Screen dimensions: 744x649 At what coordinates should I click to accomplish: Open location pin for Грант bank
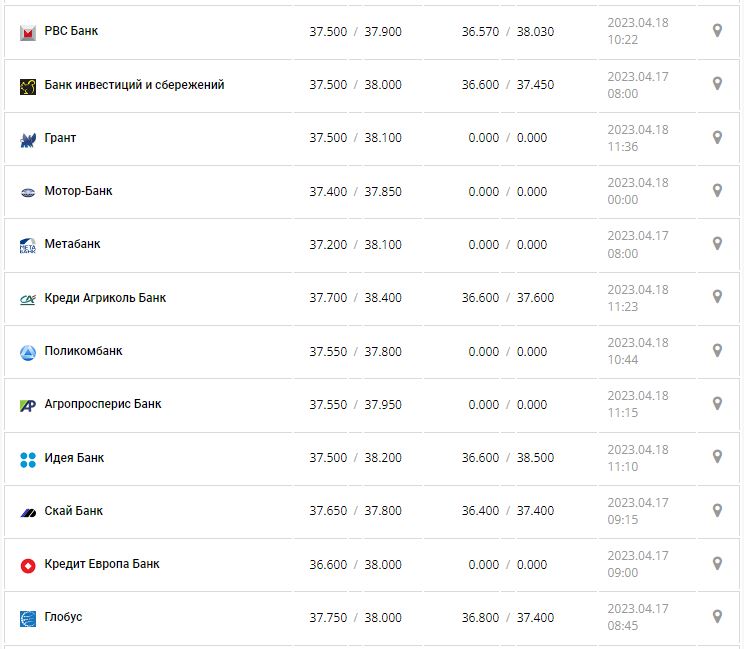coord(717,137)
